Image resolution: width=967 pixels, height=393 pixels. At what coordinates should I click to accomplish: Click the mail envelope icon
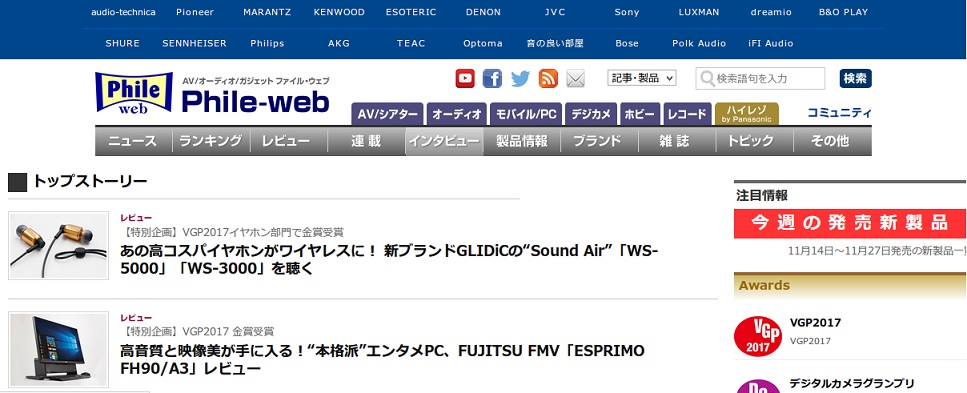point(575,78)
